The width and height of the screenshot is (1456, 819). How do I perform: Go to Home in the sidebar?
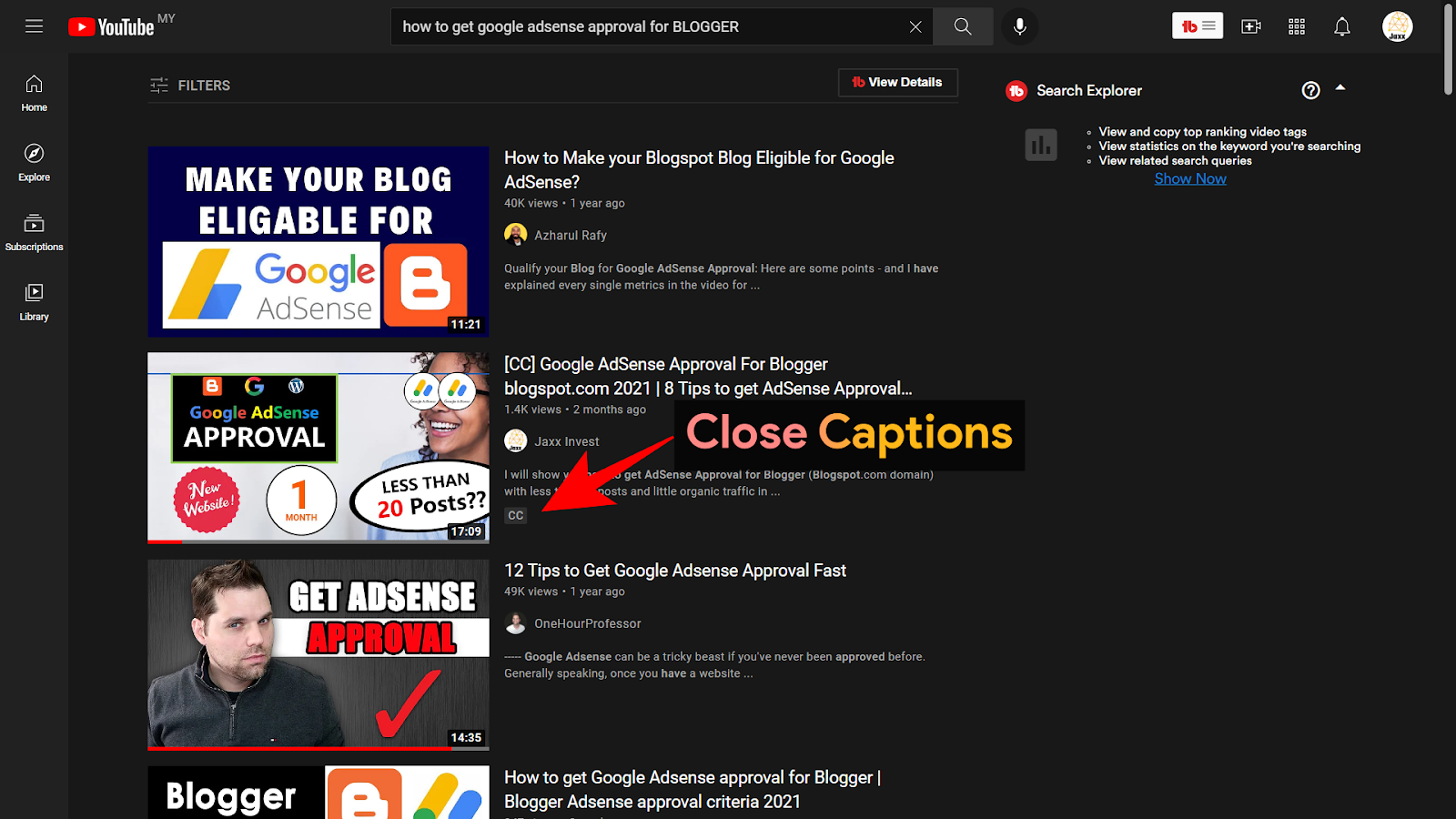click(34, 94)
